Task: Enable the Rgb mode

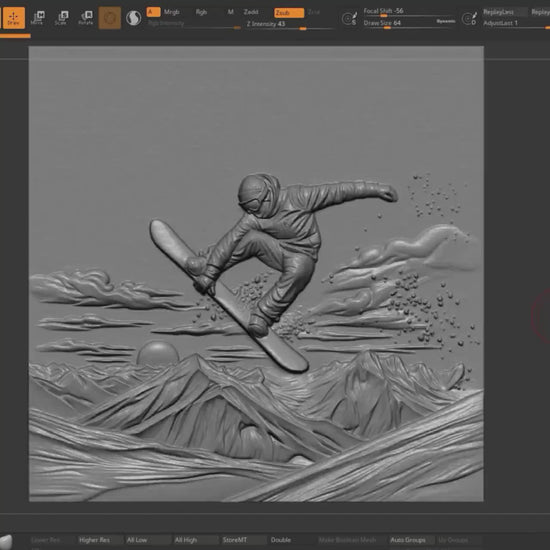Action: click(201, 12)
